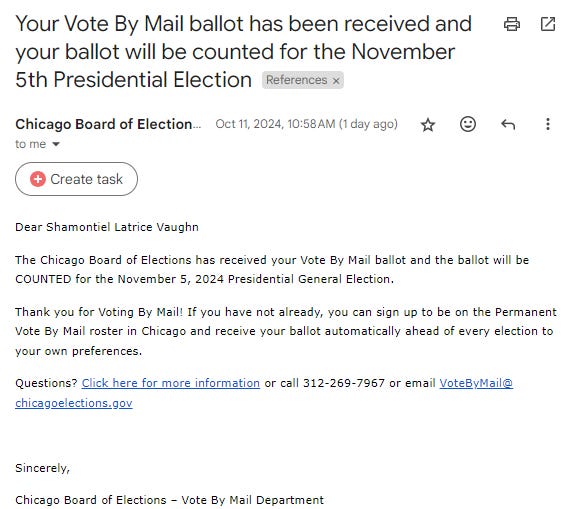Open the email in a new window
The height and width of the screenshot is (509, 566).
pos(548,24)
